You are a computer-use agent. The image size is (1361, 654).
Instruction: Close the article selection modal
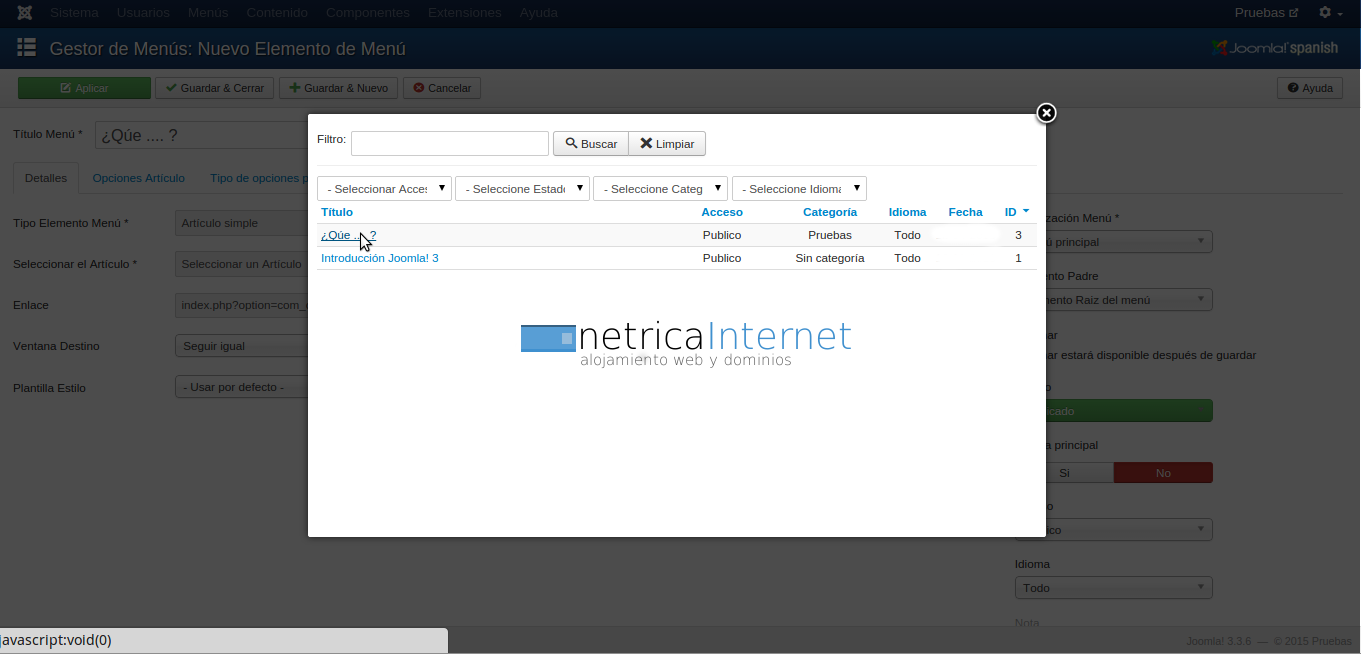point(1046,113)
